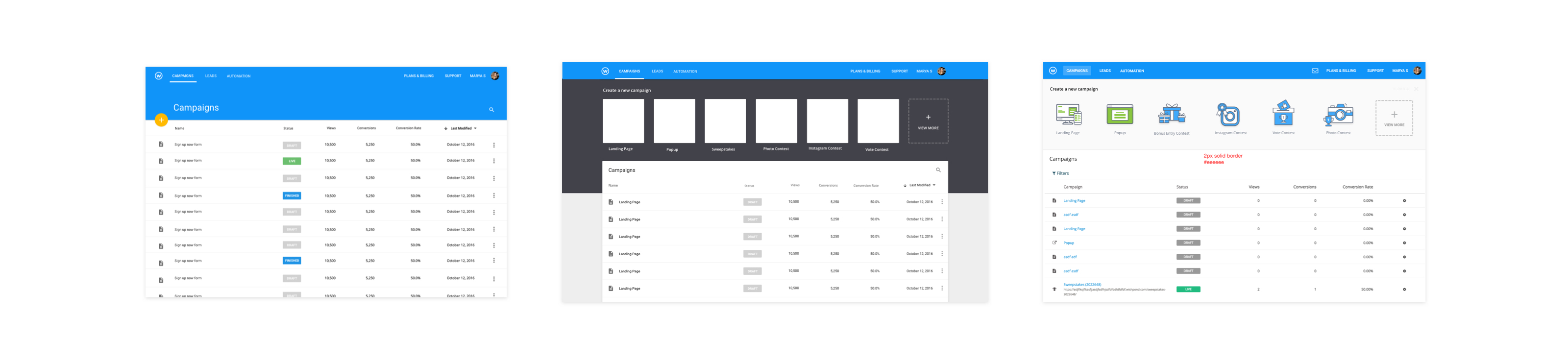Click the green LIVE badge on Sweepstakes row

click(1188, 289)
